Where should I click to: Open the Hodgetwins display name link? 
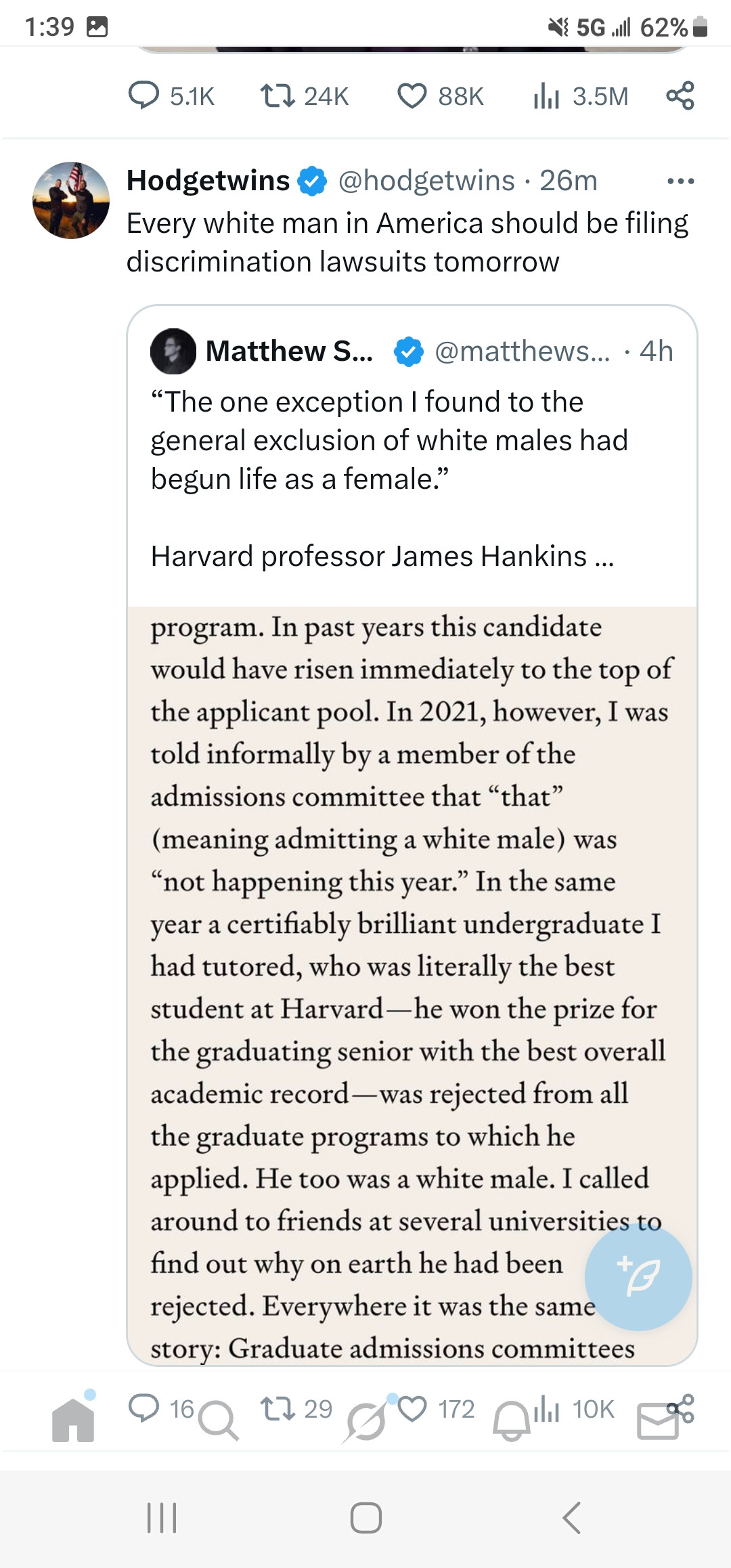pos(208,181)
